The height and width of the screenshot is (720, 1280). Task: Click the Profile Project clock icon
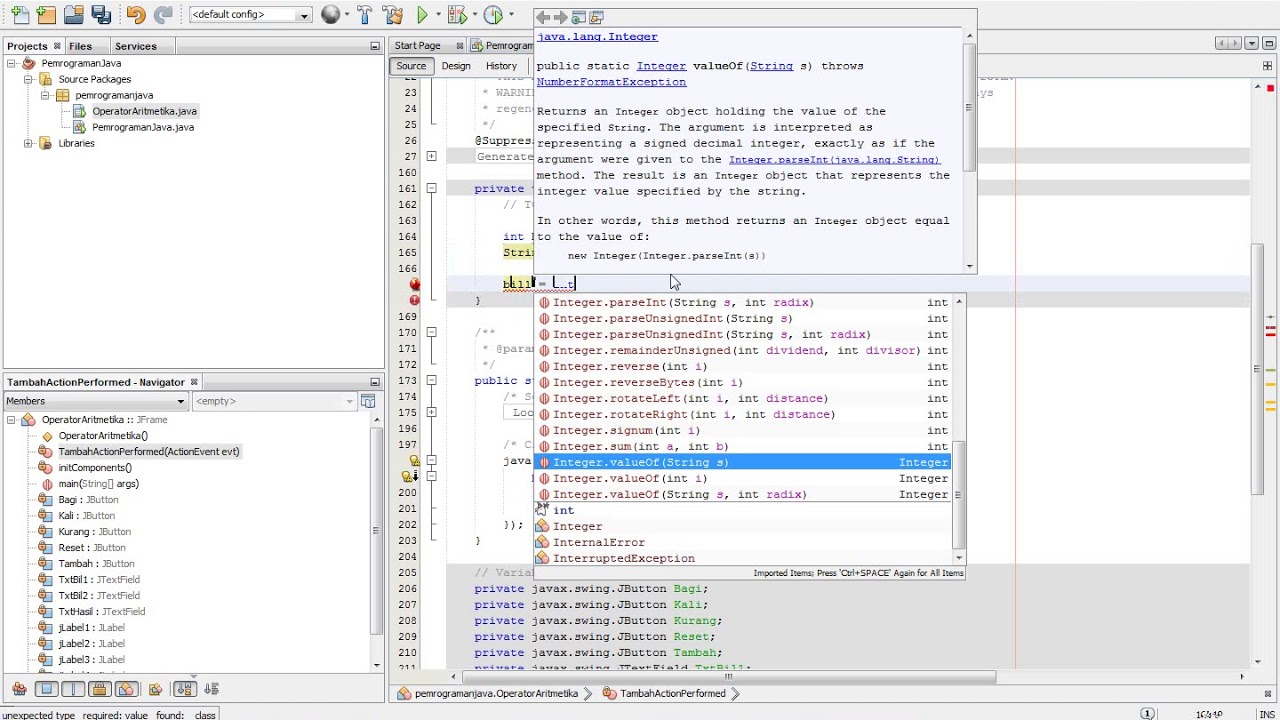click(x=493, y=15)
